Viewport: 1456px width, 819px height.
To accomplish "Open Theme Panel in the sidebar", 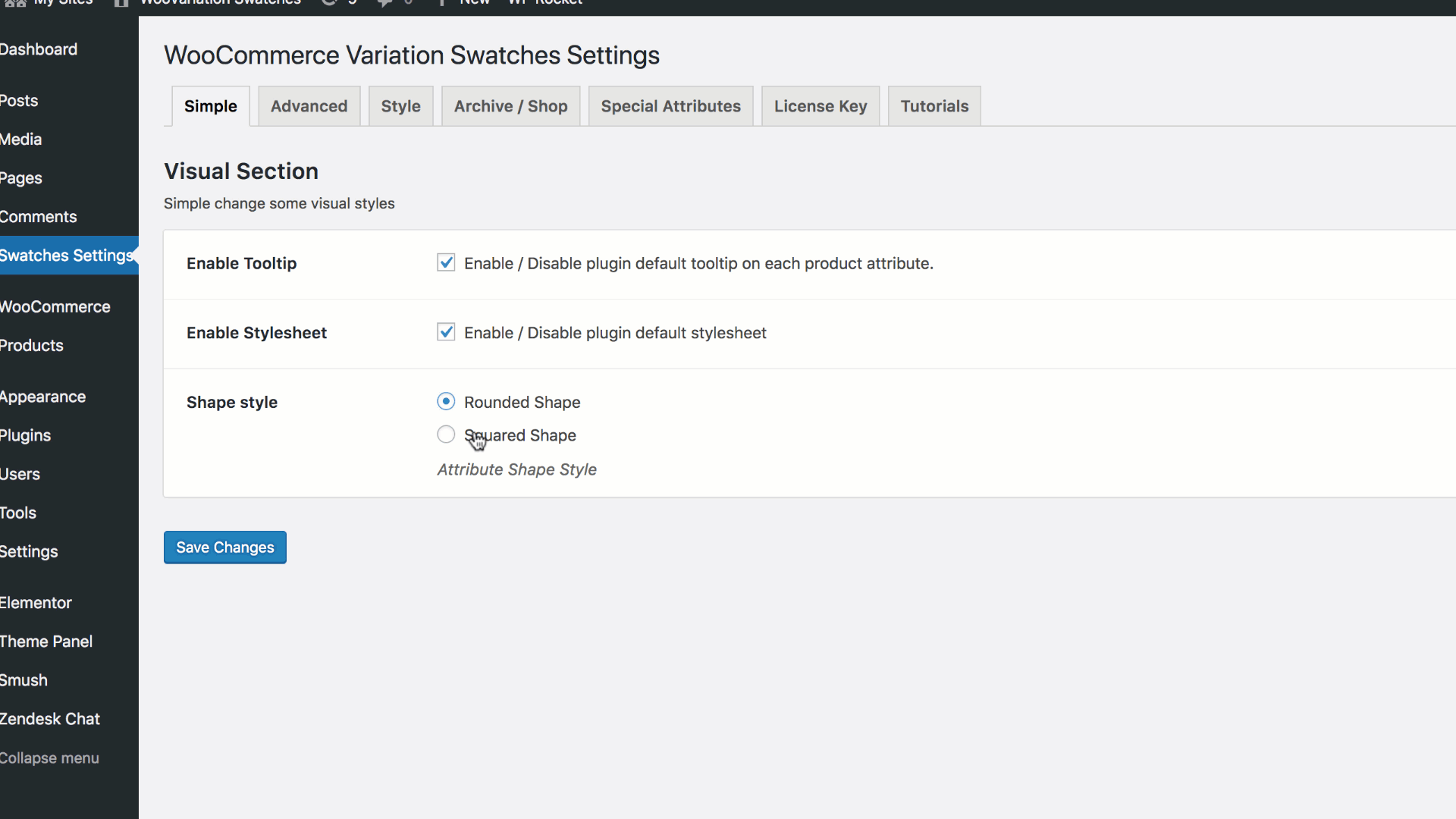I will (46, 642).
